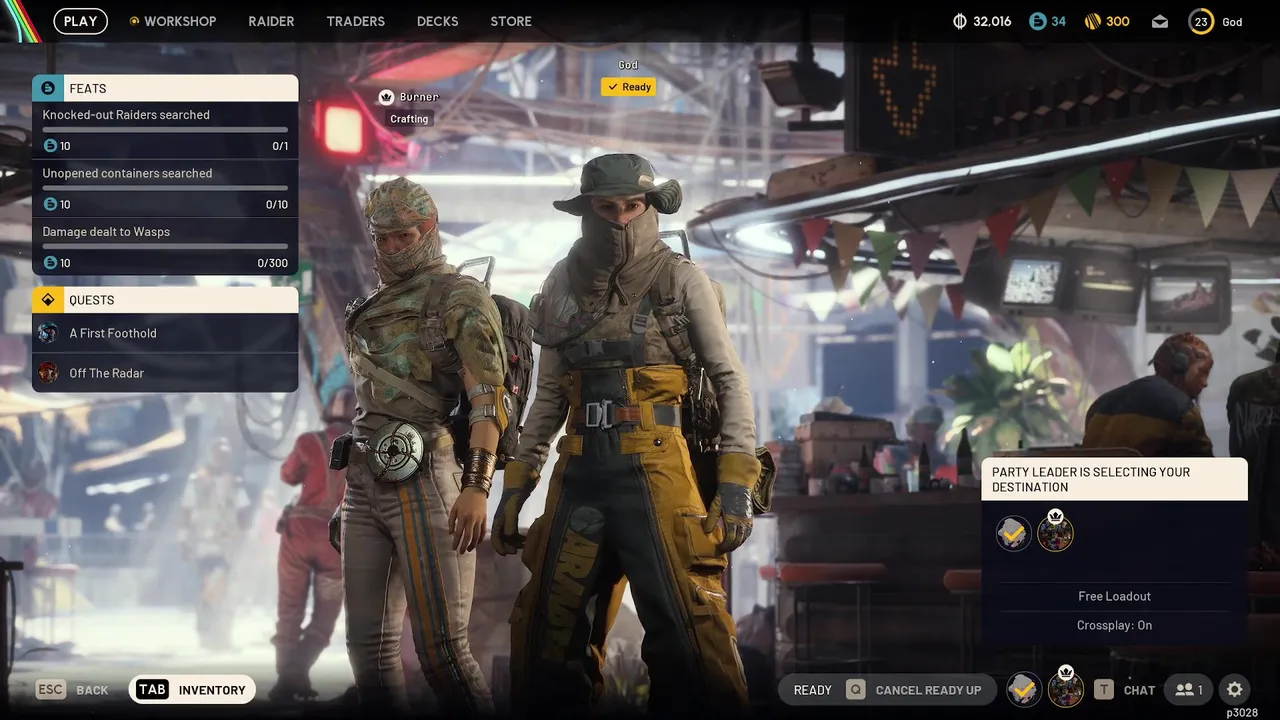Click the bottom bar ready checkmark avatar

[x=1023, y=689]
